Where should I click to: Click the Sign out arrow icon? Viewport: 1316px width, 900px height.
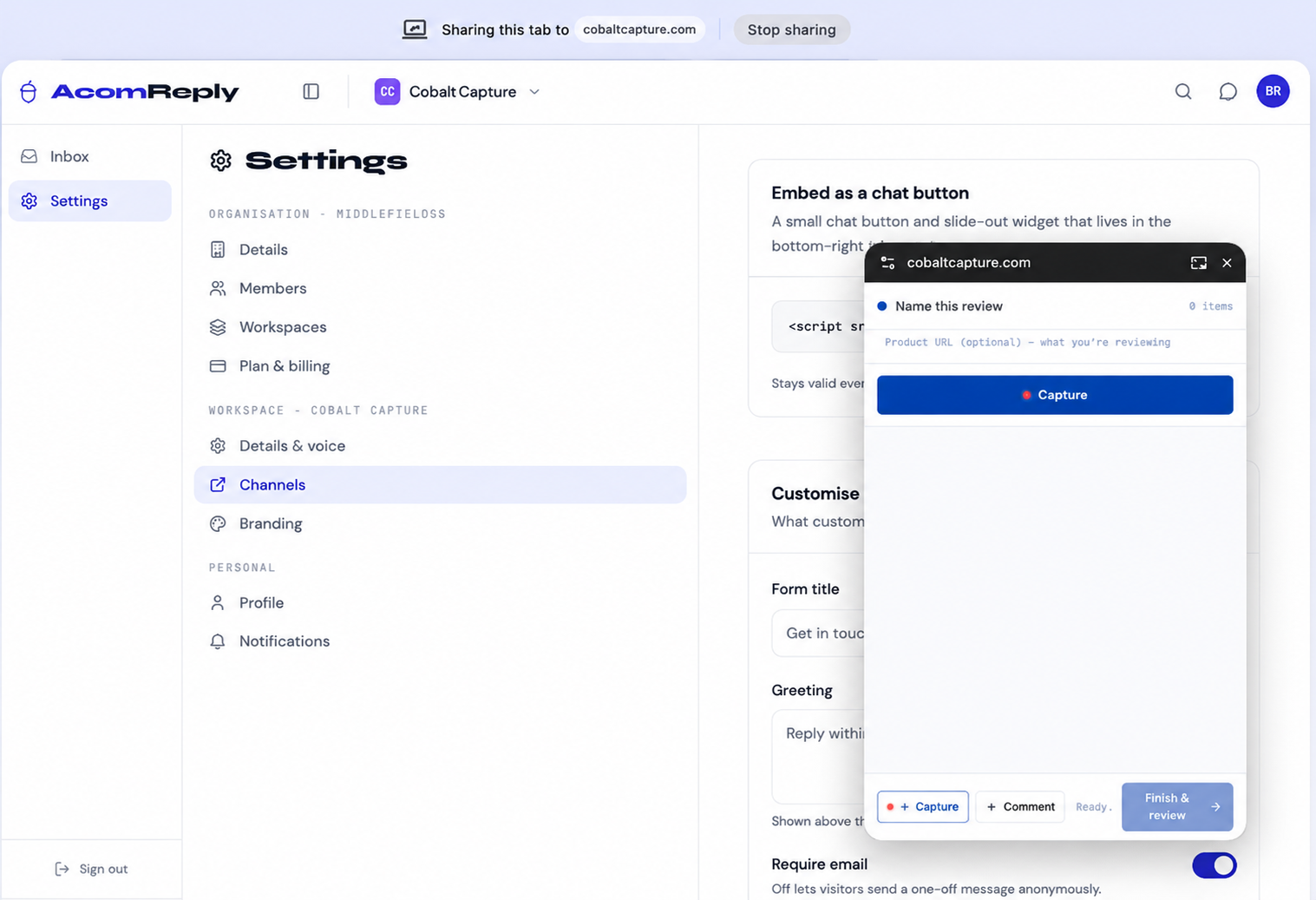62,869
